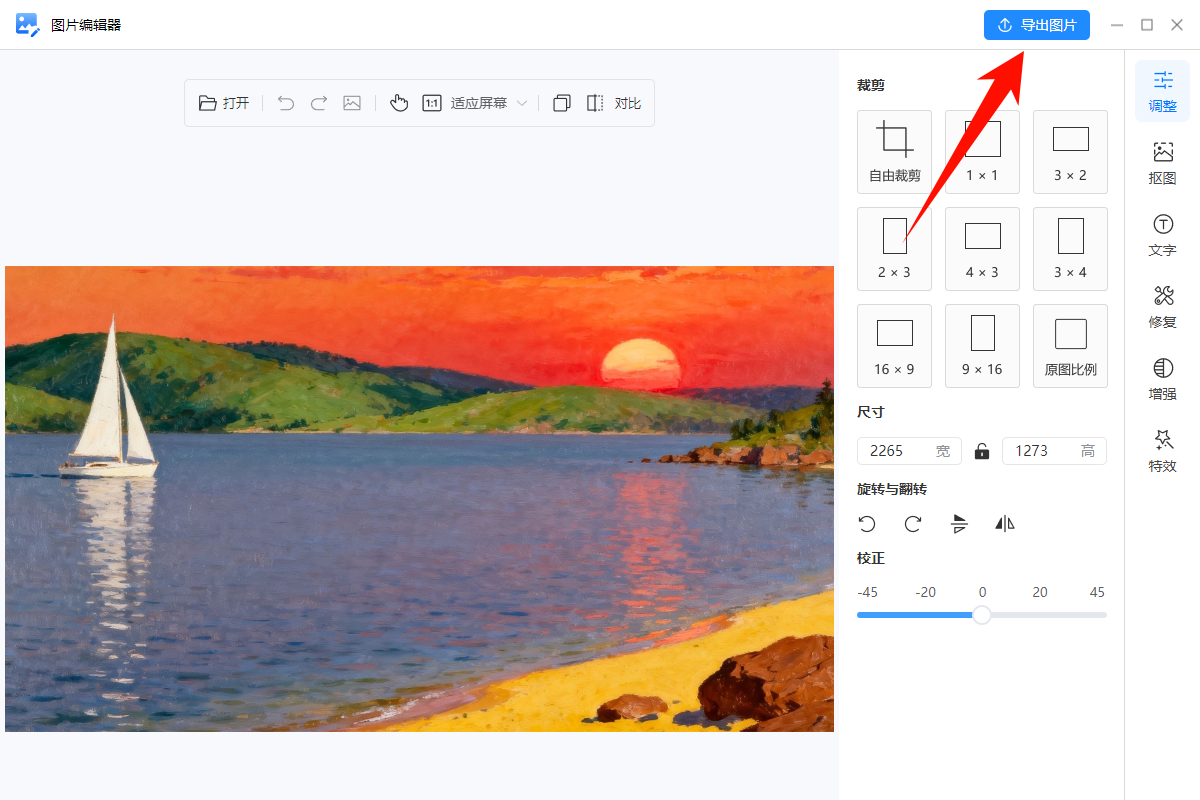Click the undo arrow in toolbar
The image size is (1200, 800).
(286, 103)
